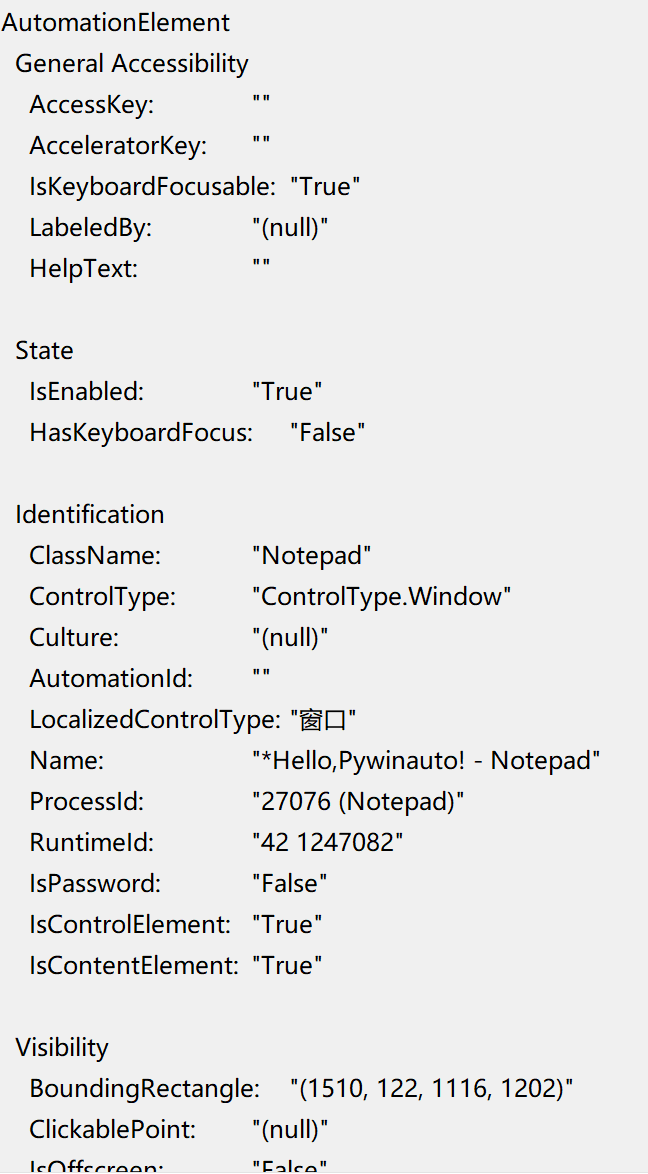Select the ClassName property label
This screenshot has height=1174, width=648.
point(95,556)
